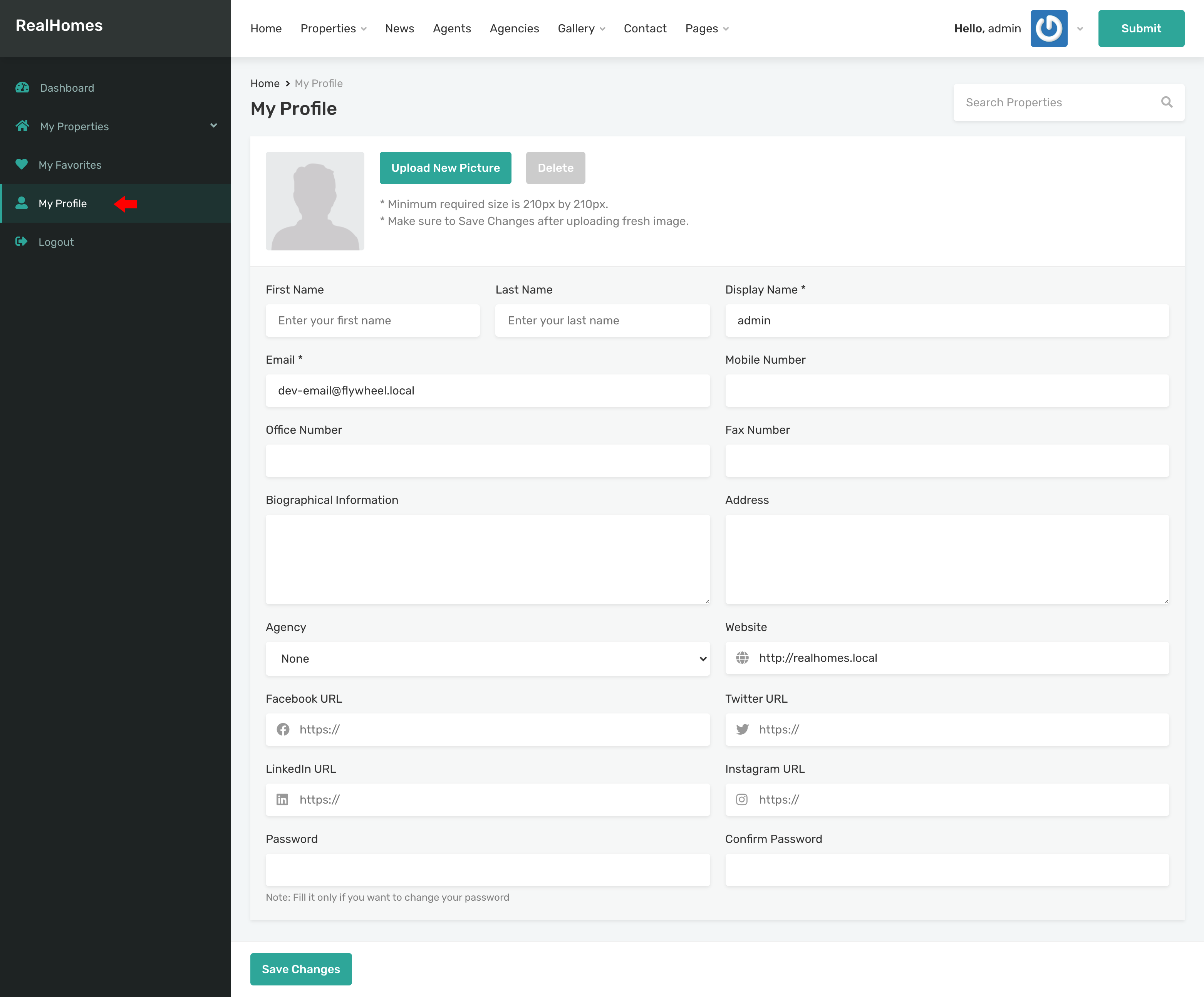Click the search magnifier icon
The height and width of the screenshot is (997, 1204).
coord(1167,102)
